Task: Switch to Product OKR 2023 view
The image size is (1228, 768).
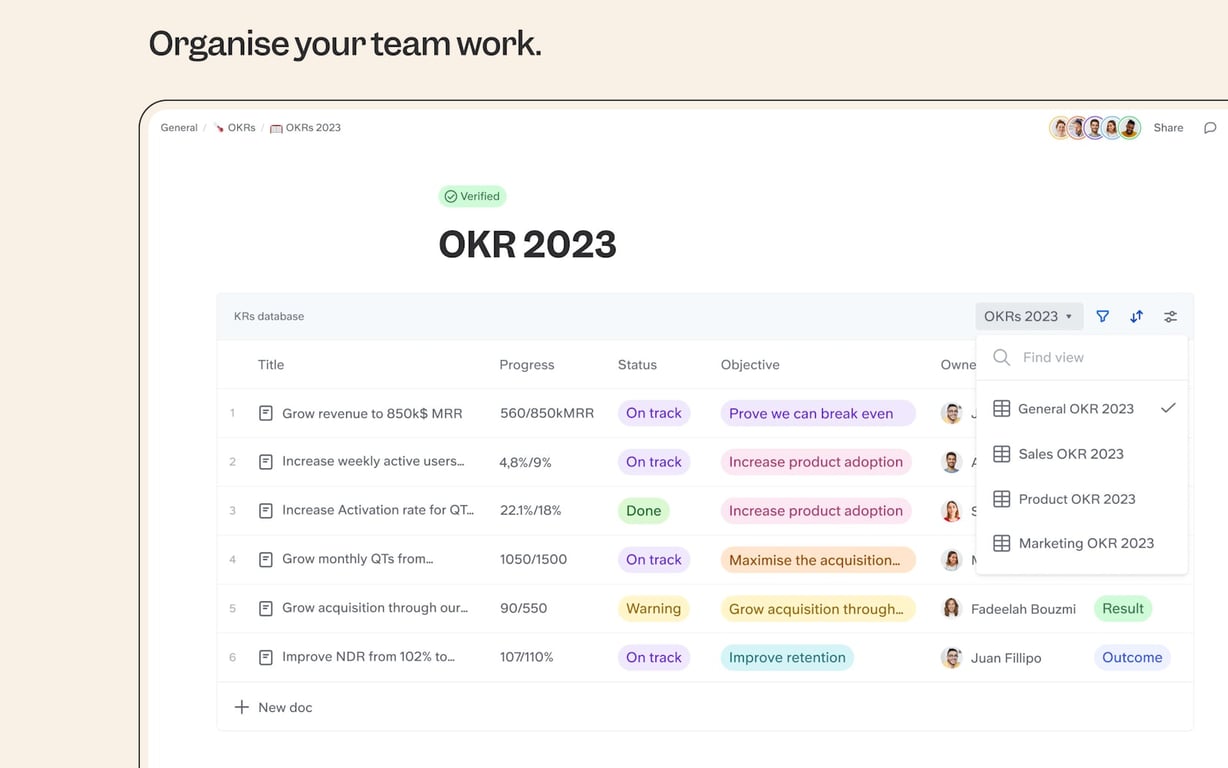Action: pos(1082,499)
